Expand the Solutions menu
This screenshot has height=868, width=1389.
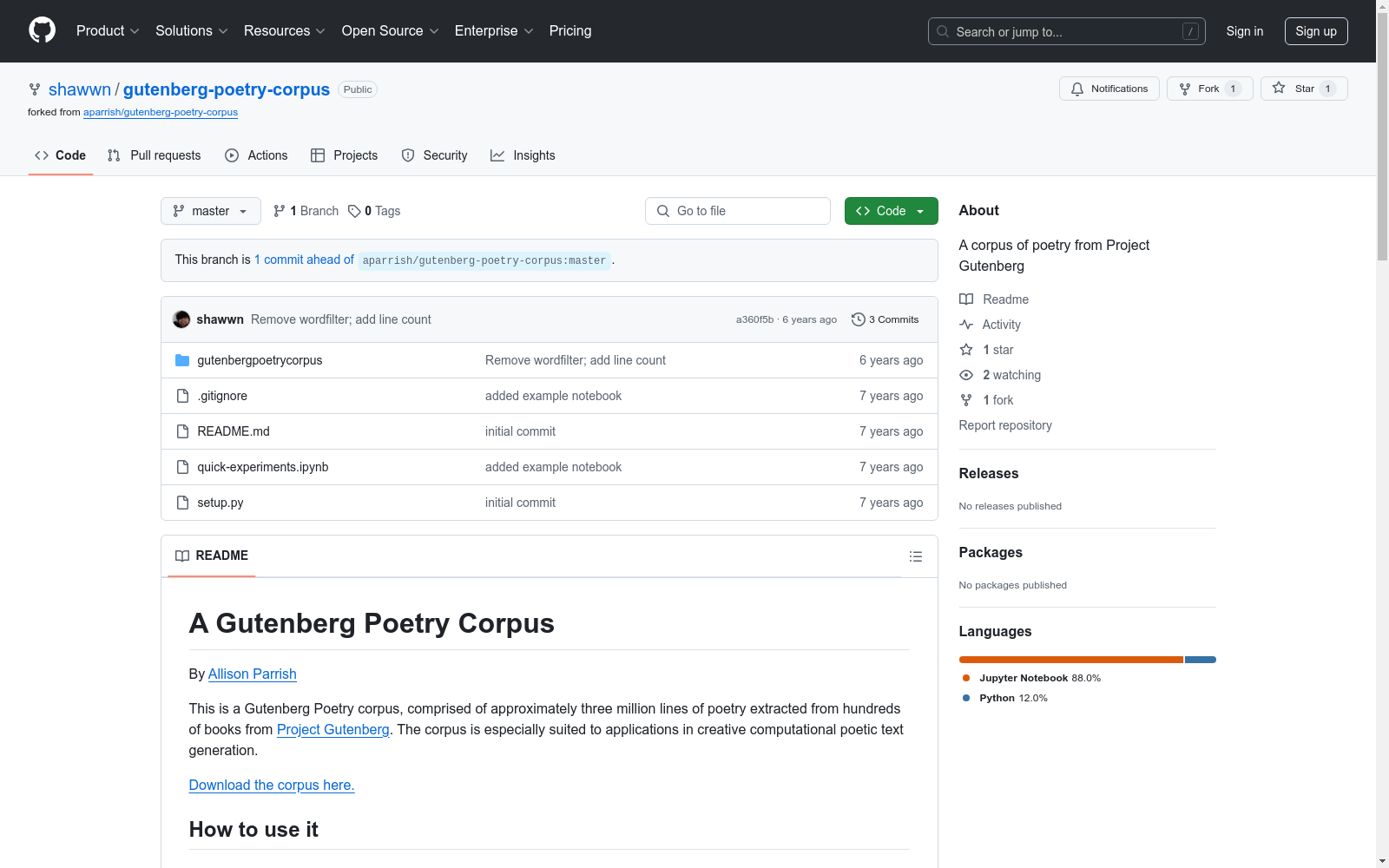tap(192, 31)
